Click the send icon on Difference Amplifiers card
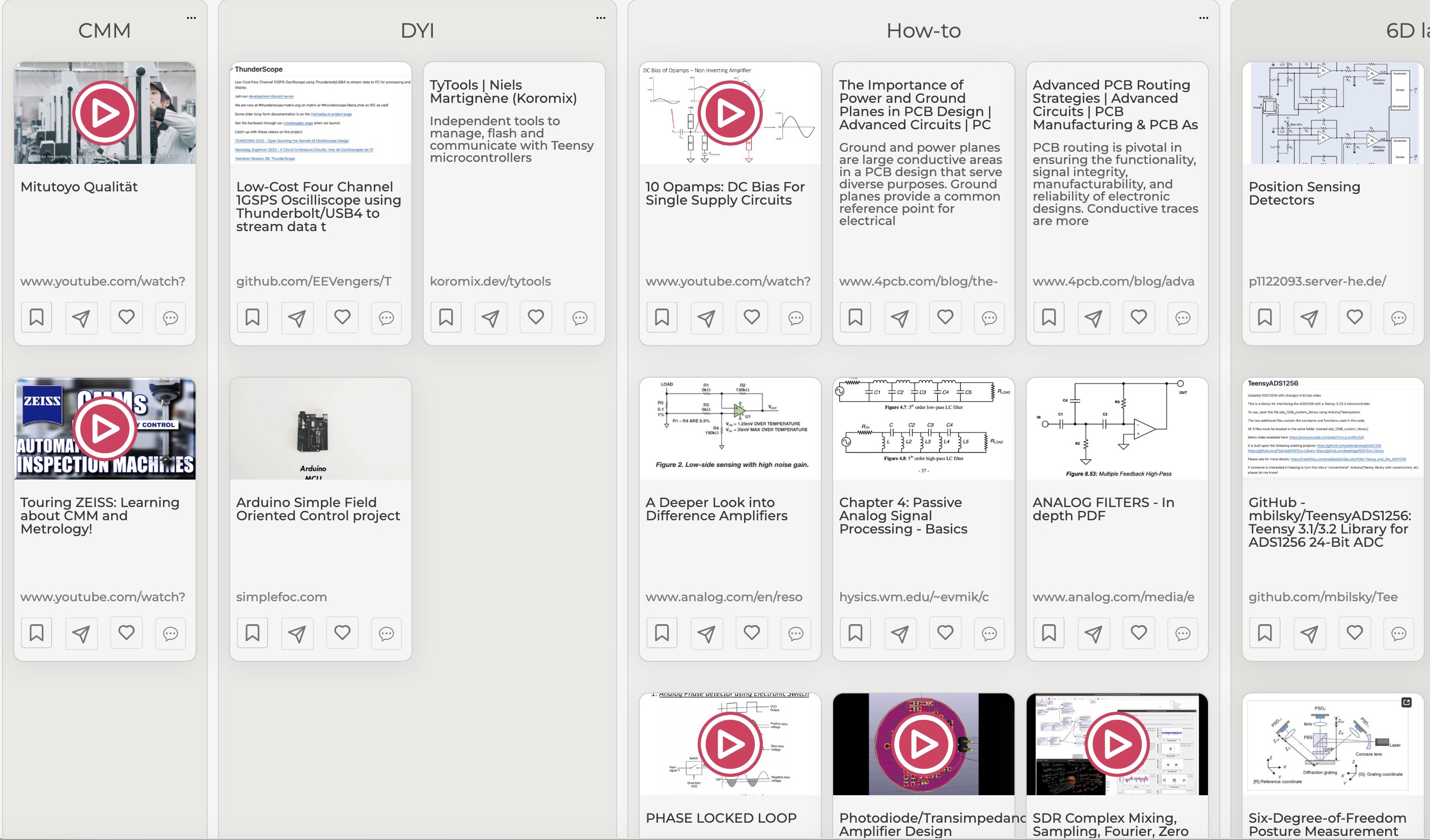The width and height of the screenshot is (1430, 840). [706, 633]
